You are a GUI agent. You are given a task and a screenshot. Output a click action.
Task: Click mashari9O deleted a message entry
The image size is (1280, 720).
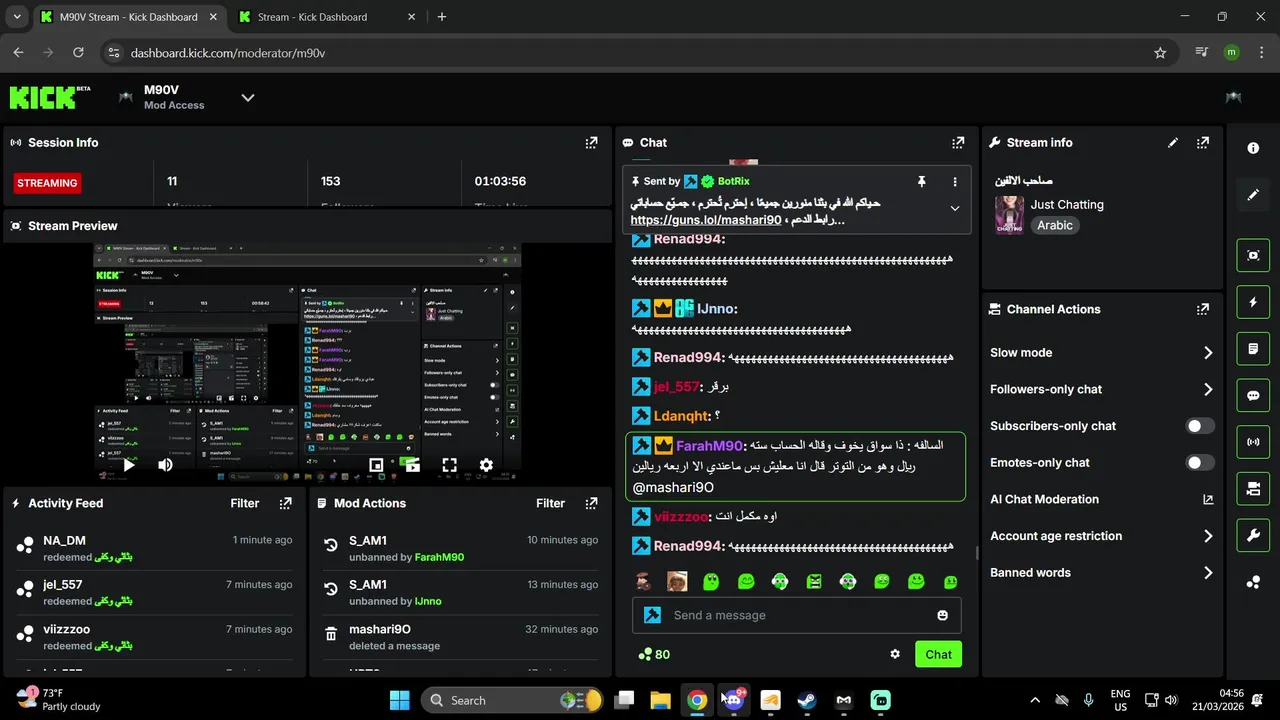462,637
